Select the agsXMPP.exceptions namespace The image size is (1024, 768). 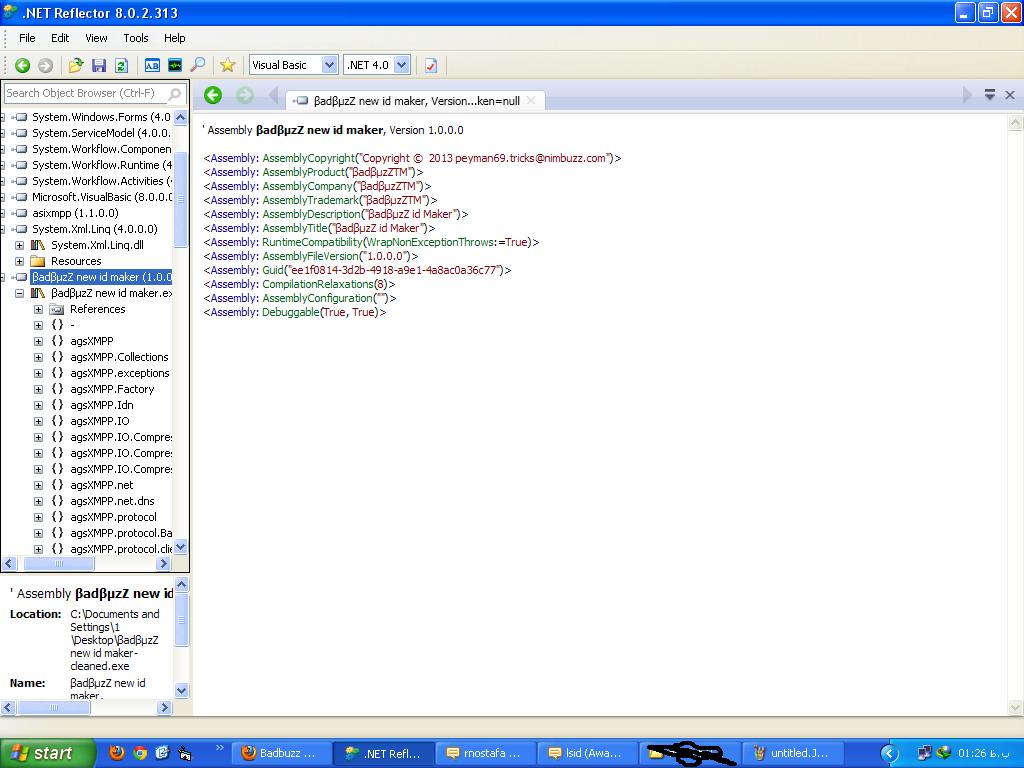[x=120, y=373]
